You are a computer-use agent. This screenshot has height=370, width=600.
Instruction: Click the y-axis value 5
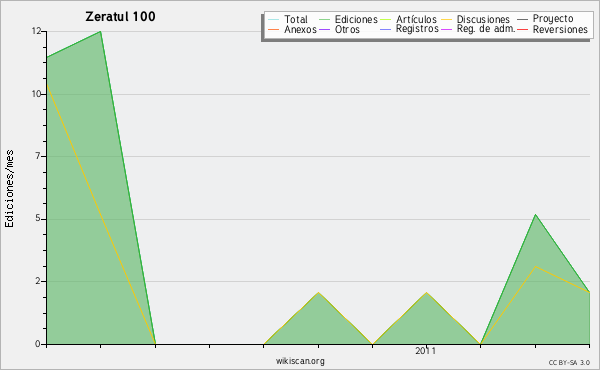[x=38, y=218]
